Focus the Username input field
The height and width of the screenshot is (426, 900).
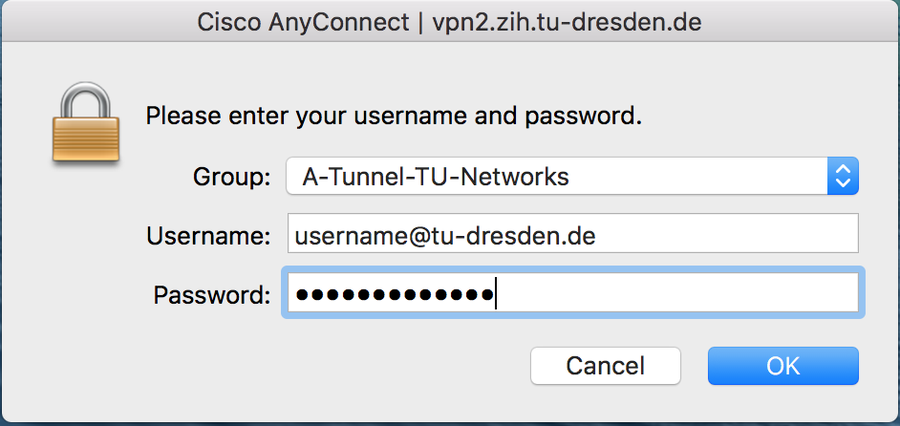click(x=573, y=233)
